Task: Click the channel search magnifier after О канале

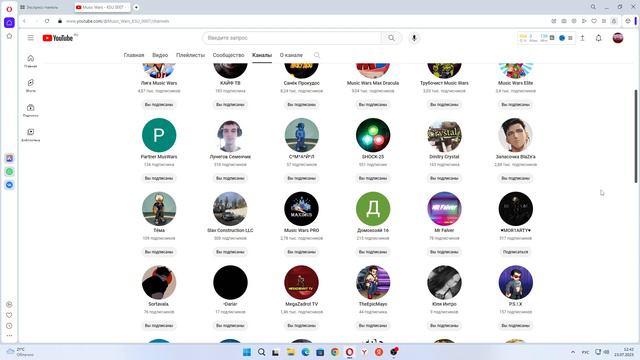Action: tap(317, 55)
